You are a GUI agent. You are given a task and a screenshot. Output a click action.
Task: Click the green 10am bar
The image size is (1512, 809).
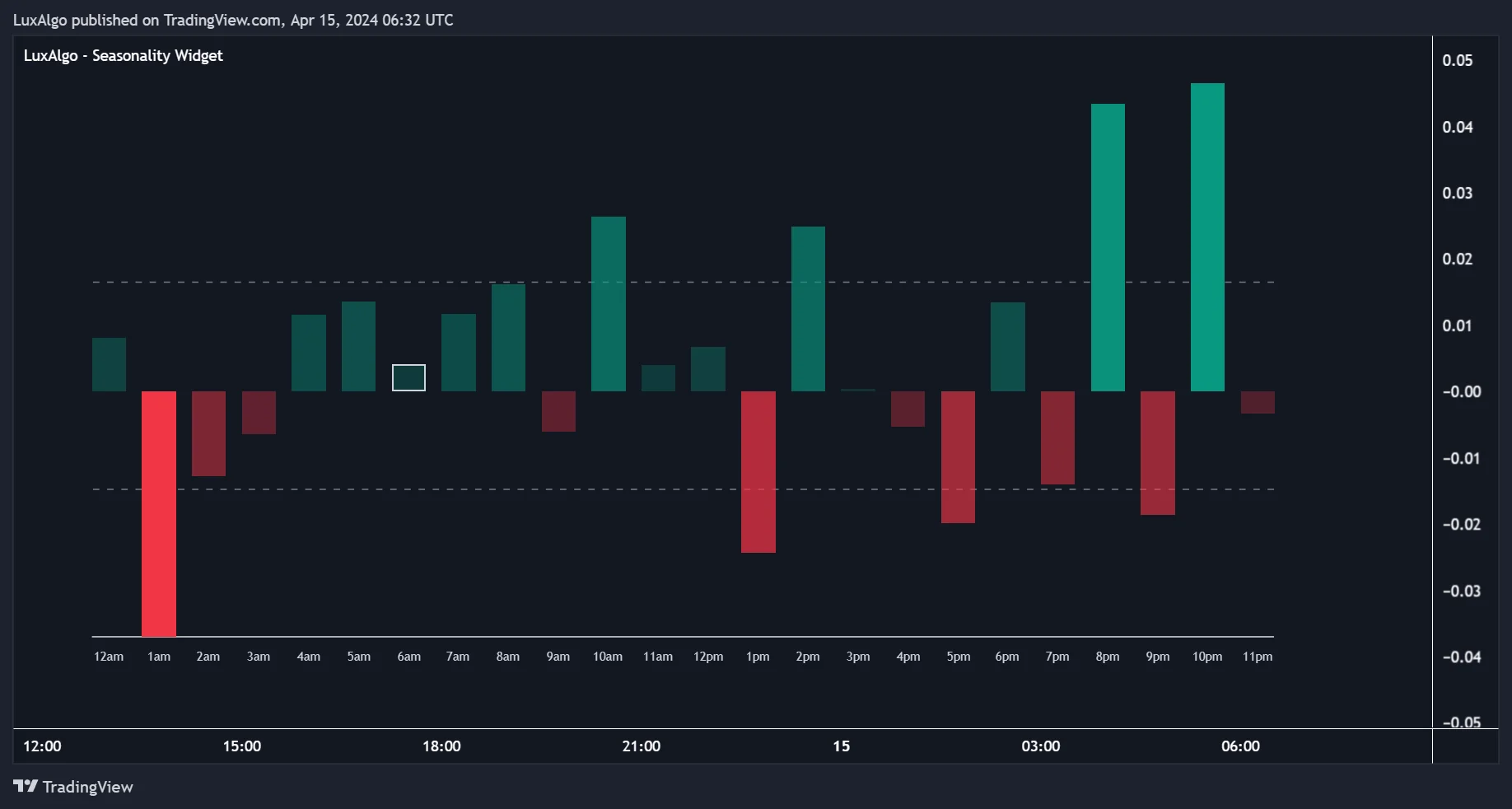click(x=609, y=304)
